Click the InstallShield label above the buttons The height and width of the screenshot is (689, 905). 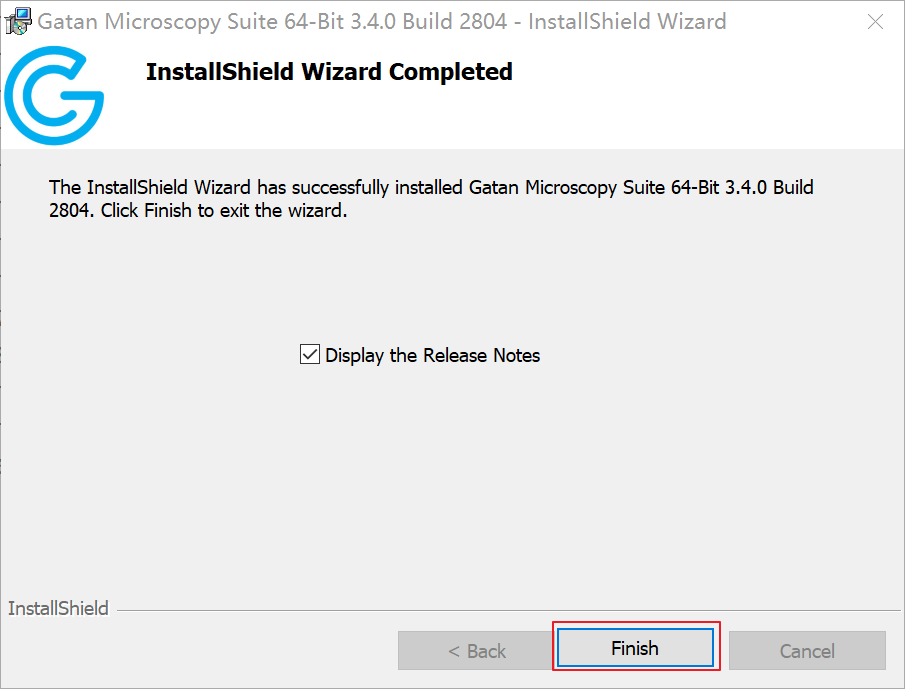click(58, 608)
